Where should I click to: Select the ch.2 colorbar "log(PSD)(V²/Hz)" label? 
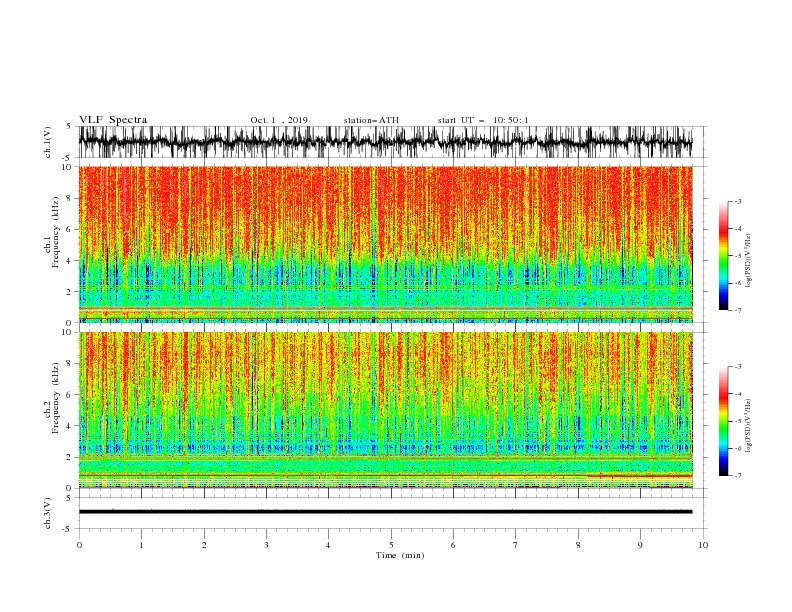click(749, 426)
